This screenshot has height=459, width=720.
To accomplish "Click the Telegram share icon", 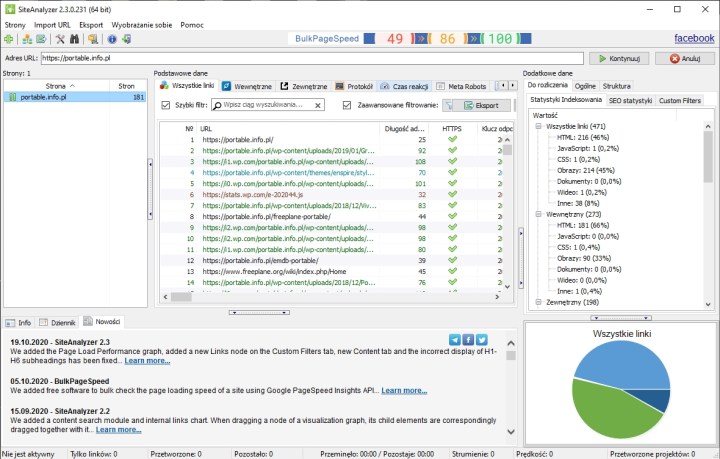I will (x=455, y=340).
